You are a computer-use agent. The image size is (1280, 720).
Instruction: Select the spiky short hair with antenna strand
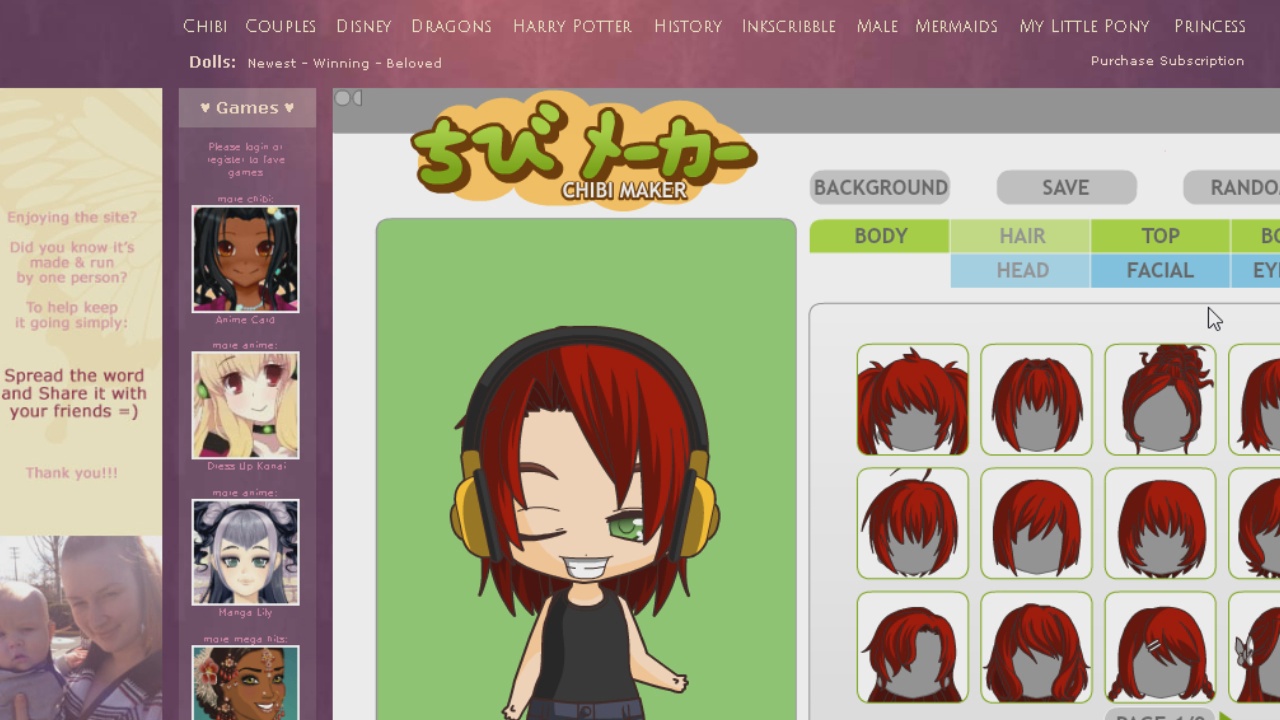point(912,523)
